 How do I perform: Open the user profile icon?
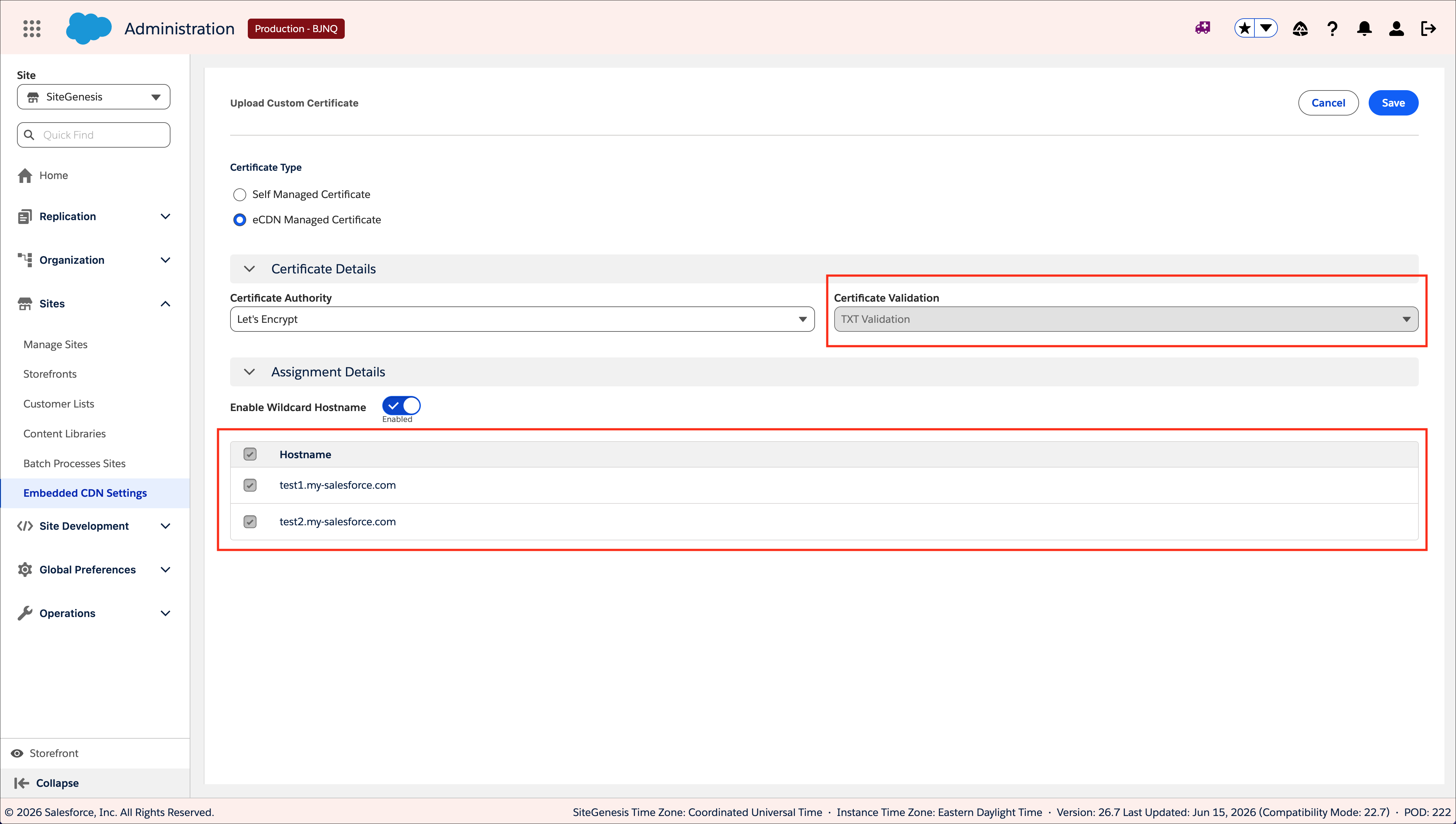click(1397, 28)
